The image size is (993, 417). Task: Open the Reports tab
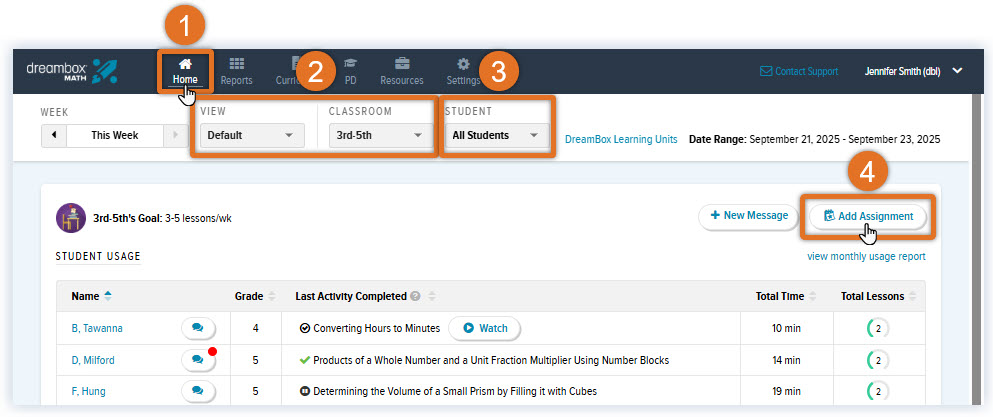pos(236,71)
